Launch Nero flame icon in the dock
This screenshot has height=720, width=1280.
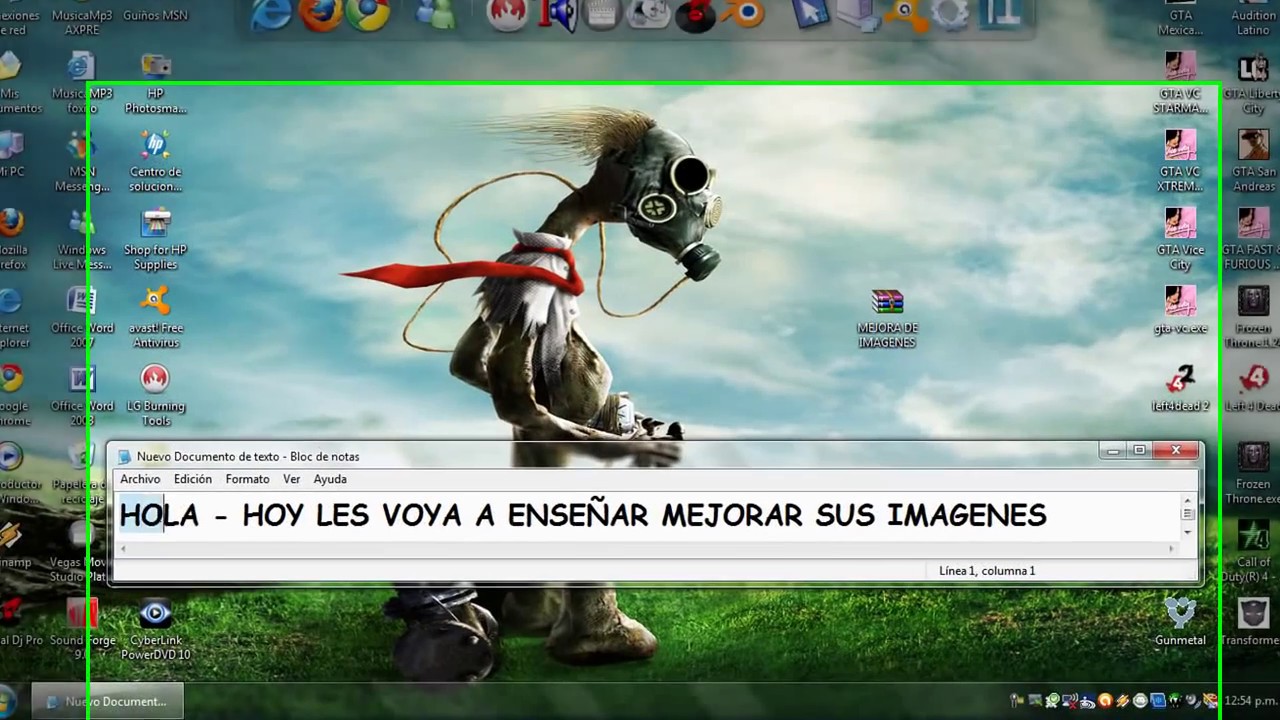pyautogui.click(x=507, y=14)
